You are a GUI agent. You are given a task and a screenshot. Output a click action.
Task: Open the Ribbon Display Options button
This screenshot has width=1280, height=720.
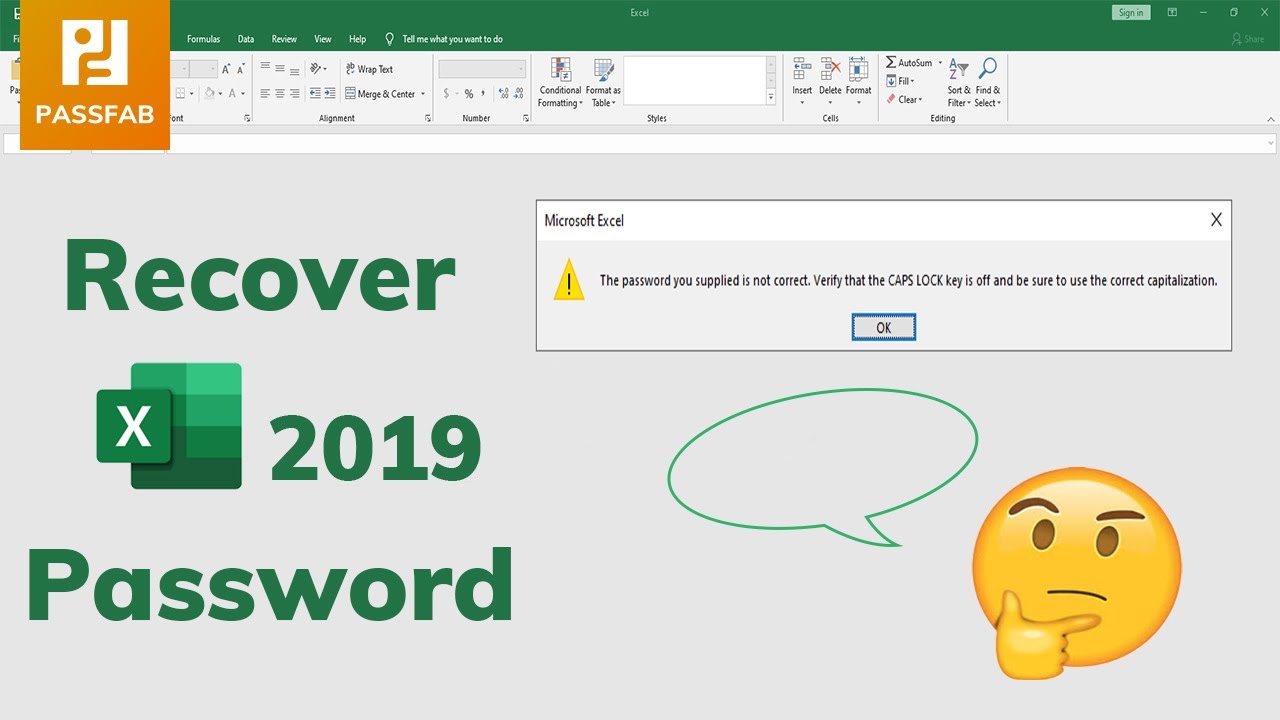1172,12
